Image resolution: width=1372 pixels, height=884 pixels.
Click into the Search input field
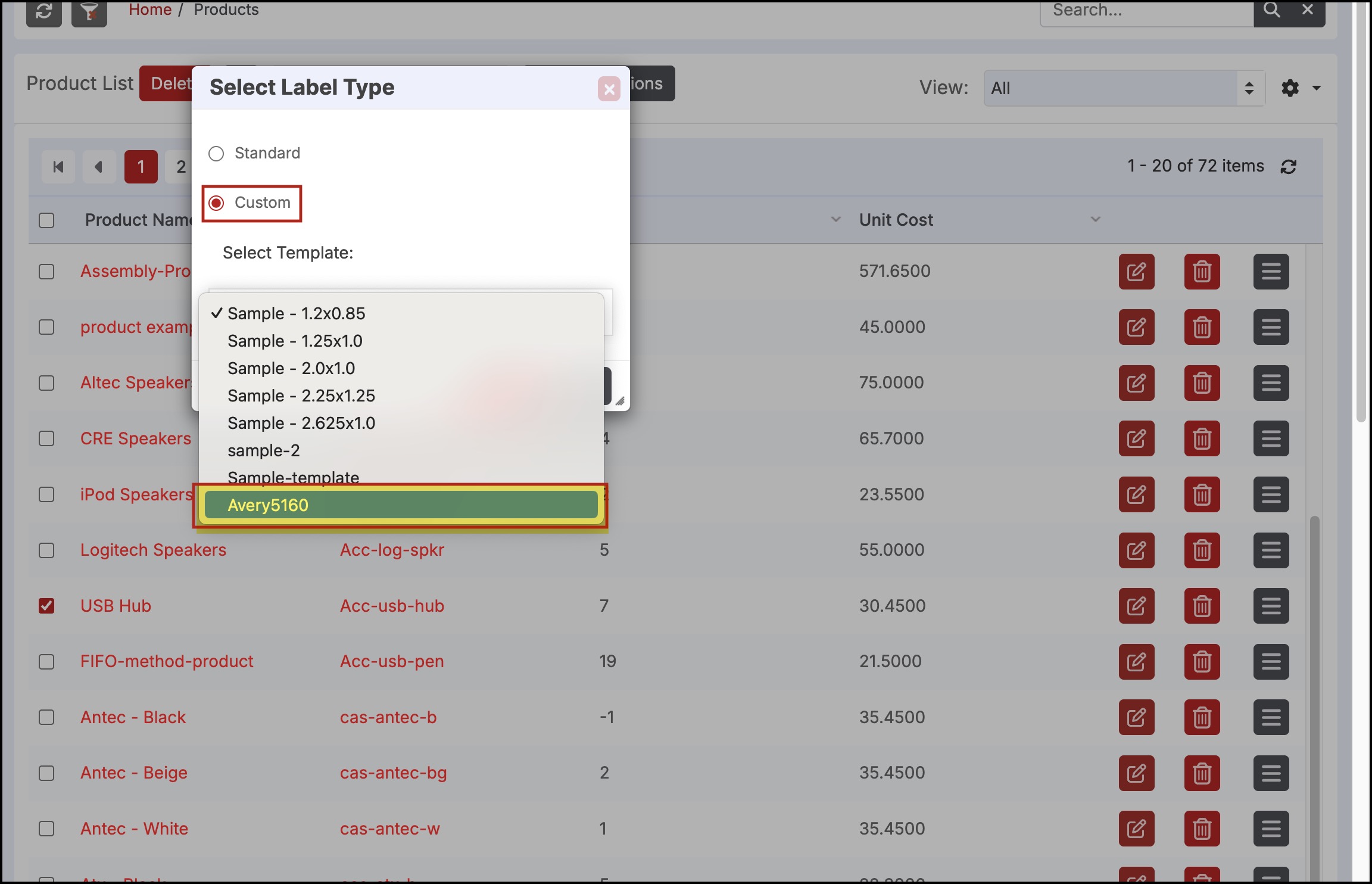[x=1146, y=11]
